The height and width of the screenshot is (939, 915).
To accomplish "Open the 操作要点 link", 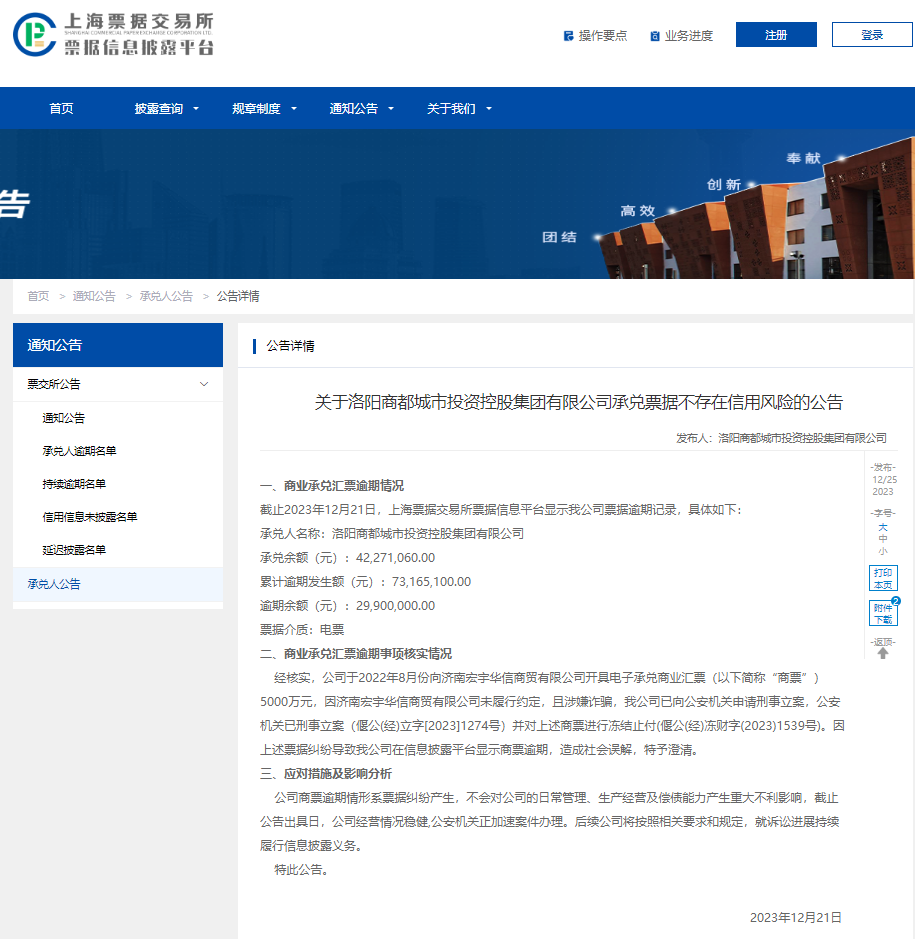I will point(602,36).
